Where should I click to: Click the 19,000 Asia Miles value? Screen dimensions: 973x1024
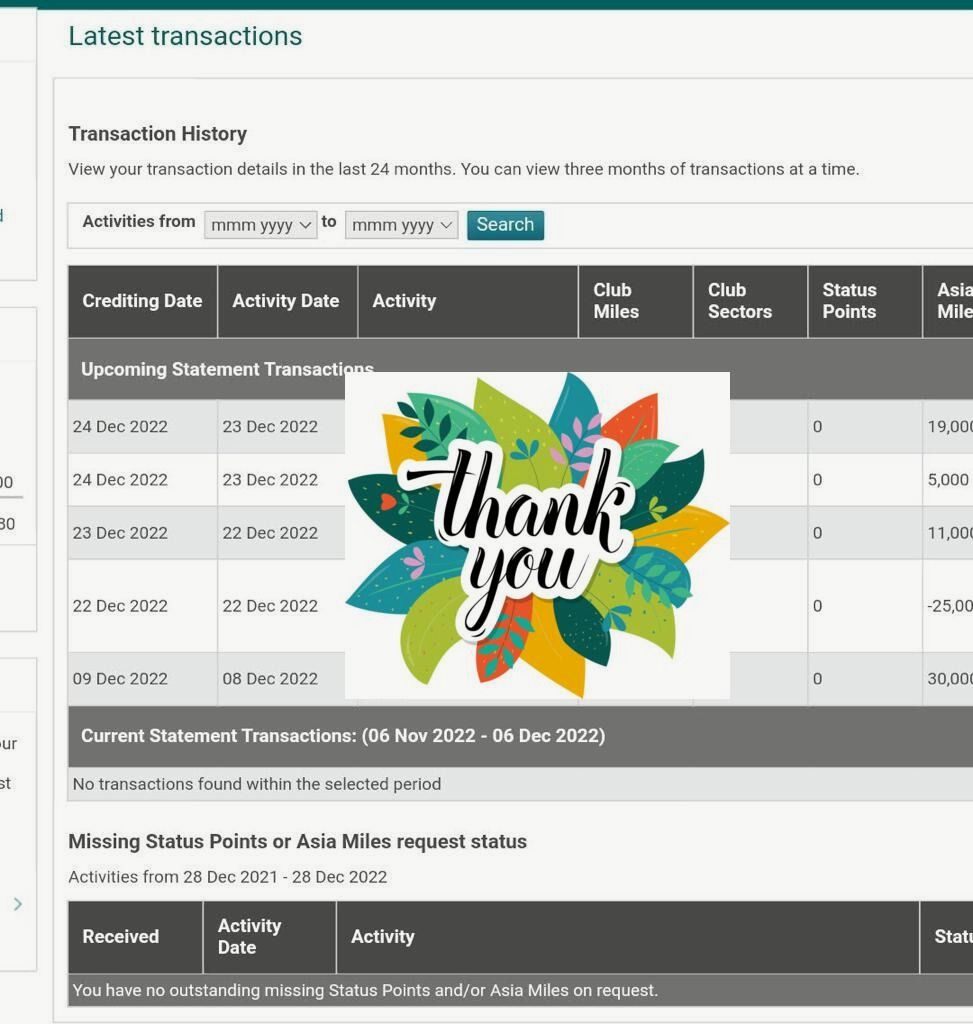coord(950,426)
